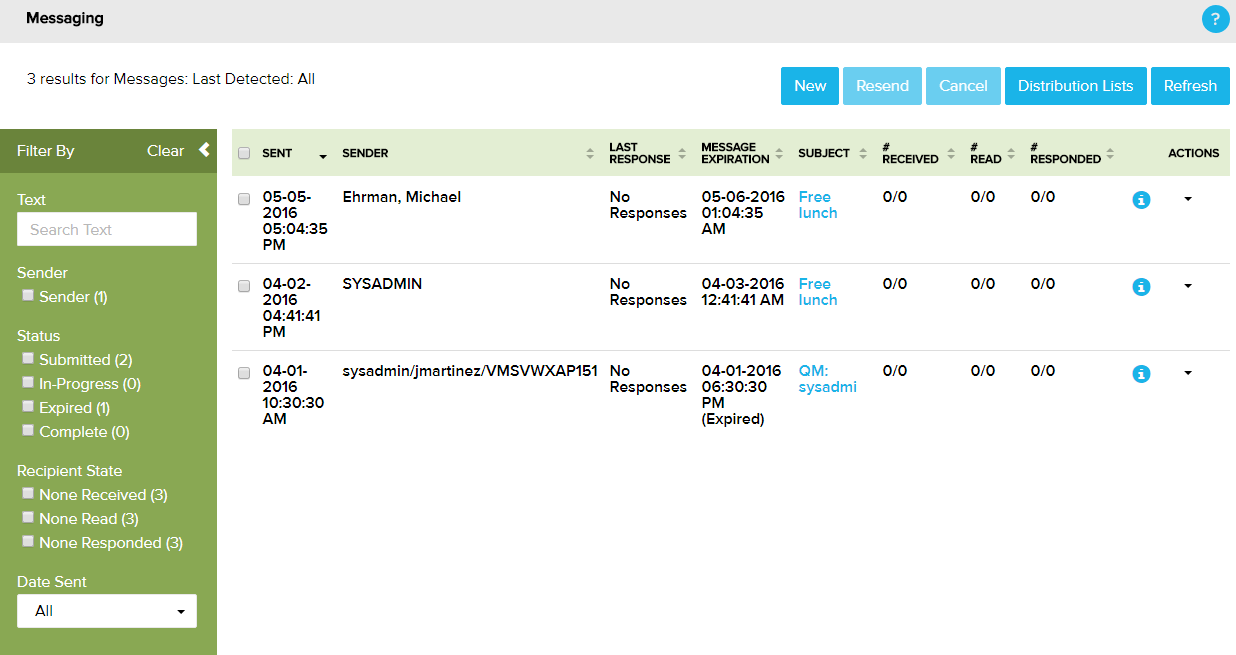Sort by Sender column arrows
1236x655 pixels.
pyautogui.click(x=589, y=154)
